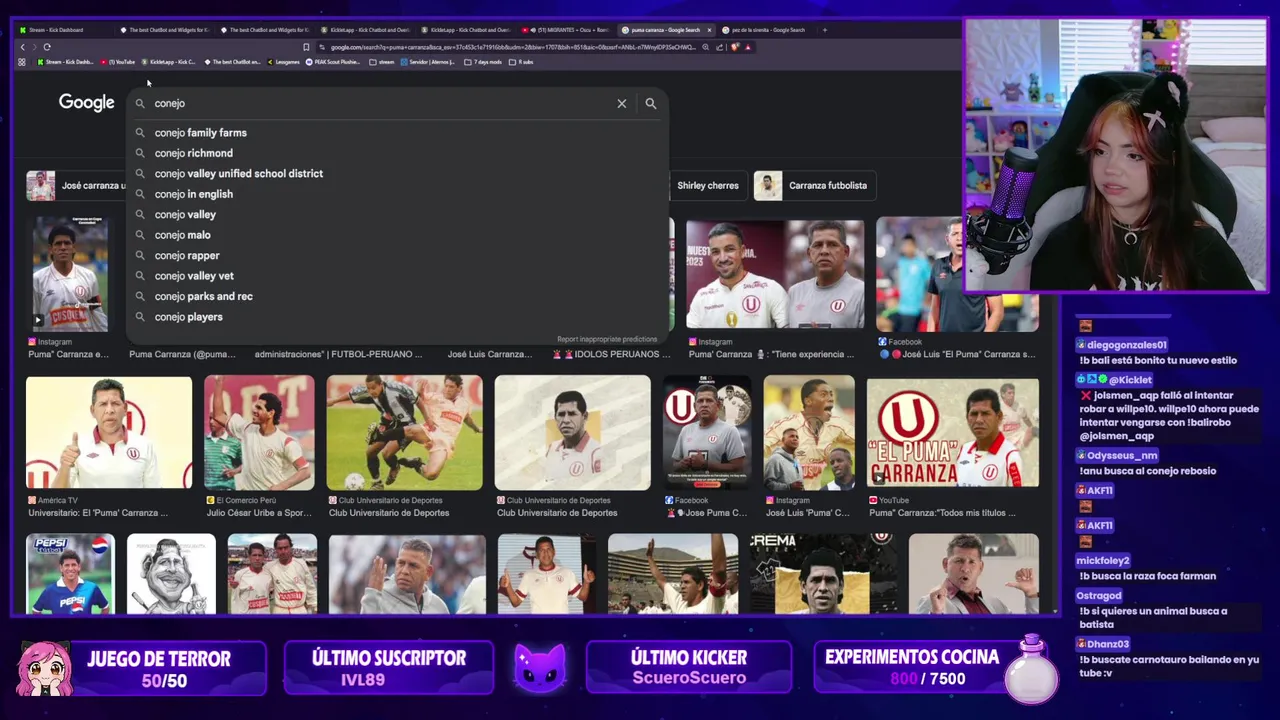Expand the 7 days mods bookmarks folder

click(x=483, y=62)
